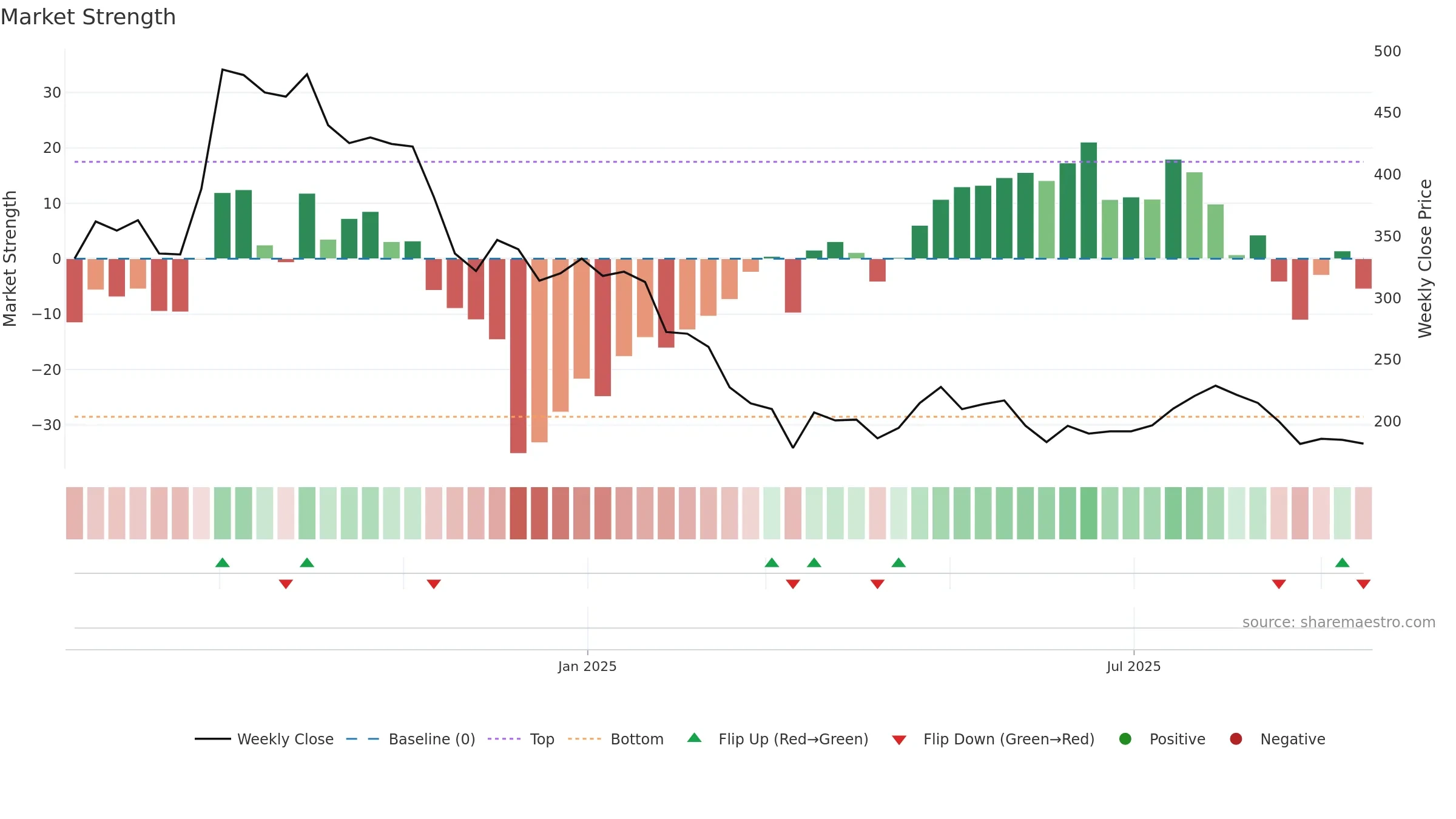Click the dark red Negative circle legend icon
Viewport: 1456px width, 819px height.
(1236, 739)
